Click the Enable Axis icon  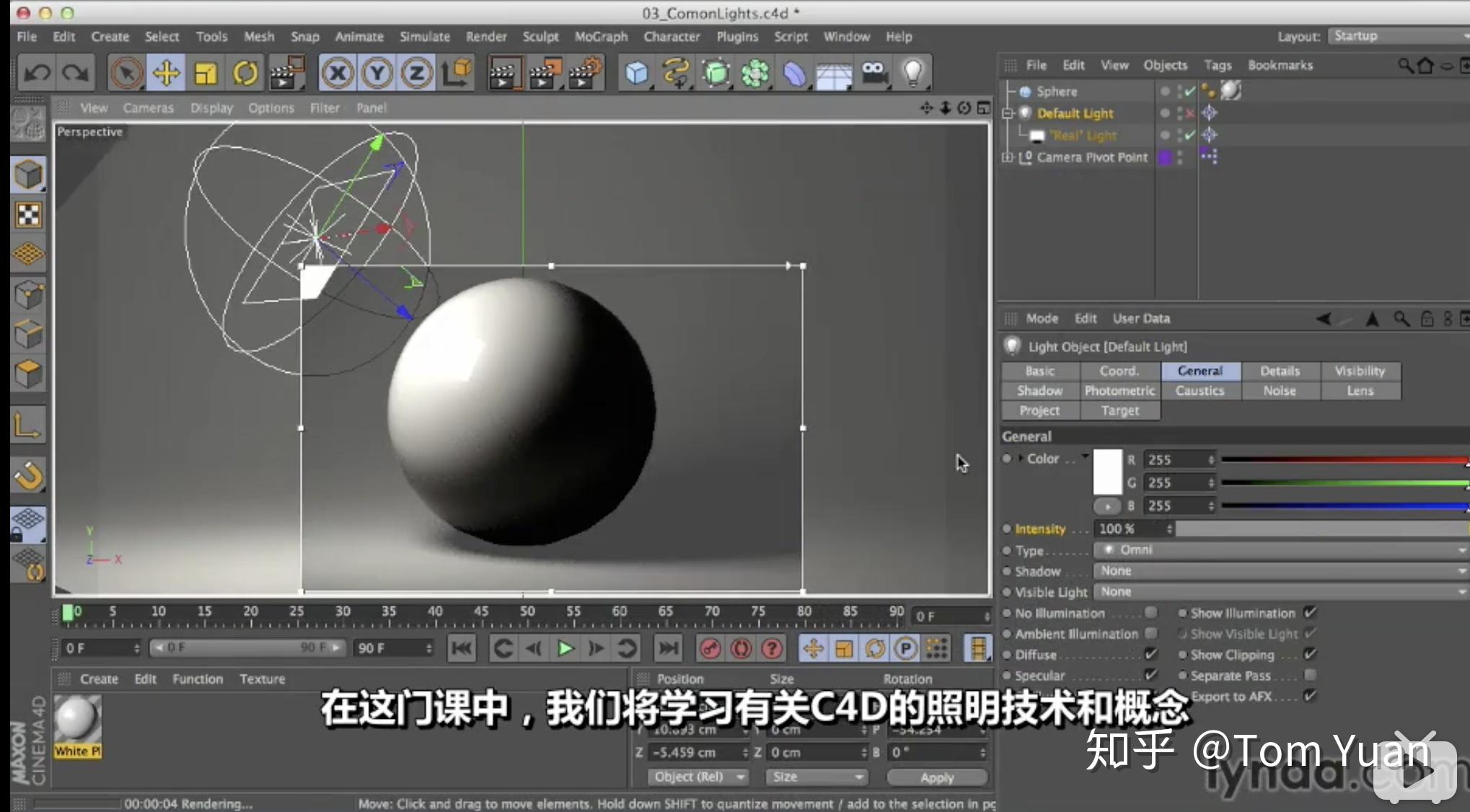point(27,425)
